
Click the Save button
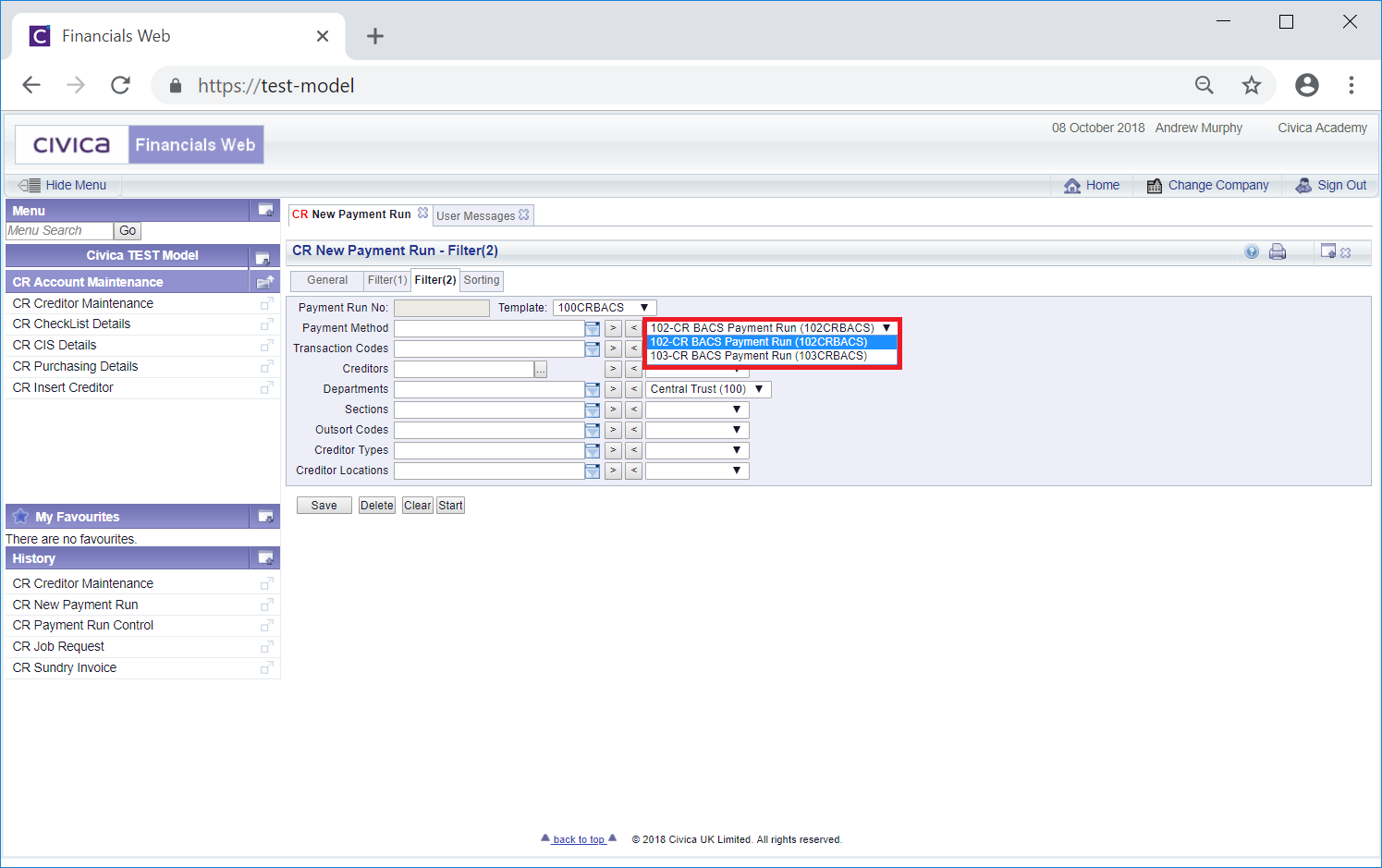click(x=324, y=506)
